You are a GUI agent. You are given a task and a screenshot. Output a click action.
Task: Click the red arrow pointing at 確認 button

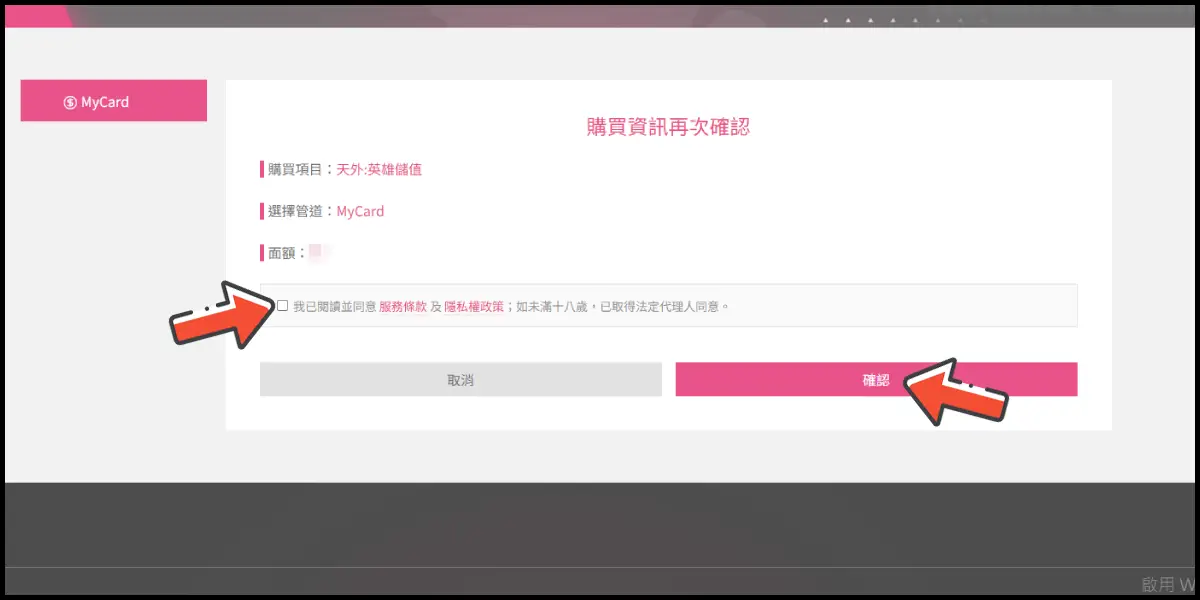[955, 391]
